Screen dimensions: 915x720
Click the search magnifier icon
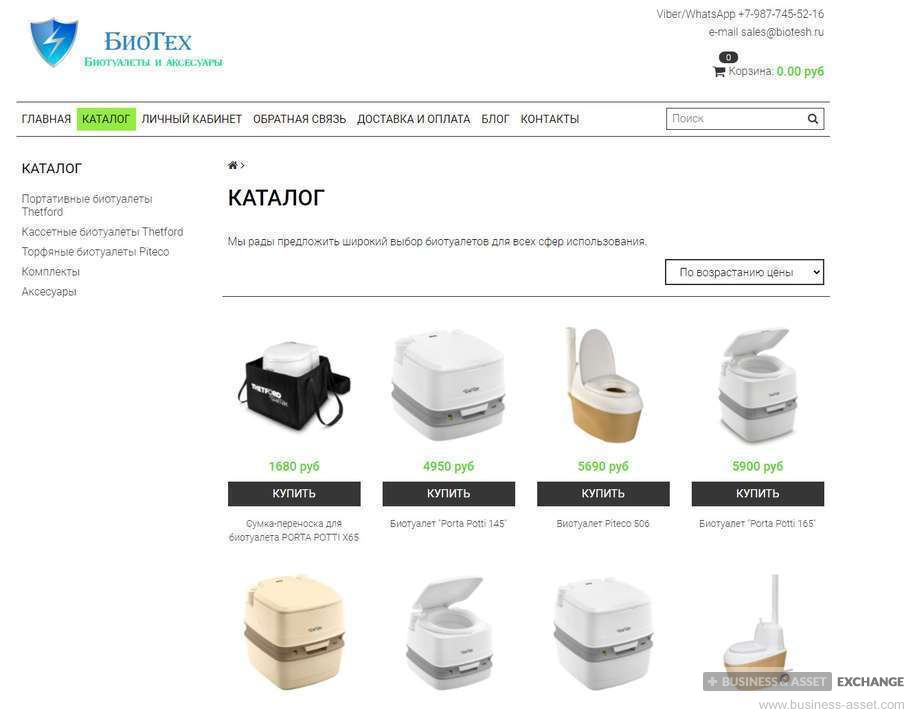tap(812, 119)
